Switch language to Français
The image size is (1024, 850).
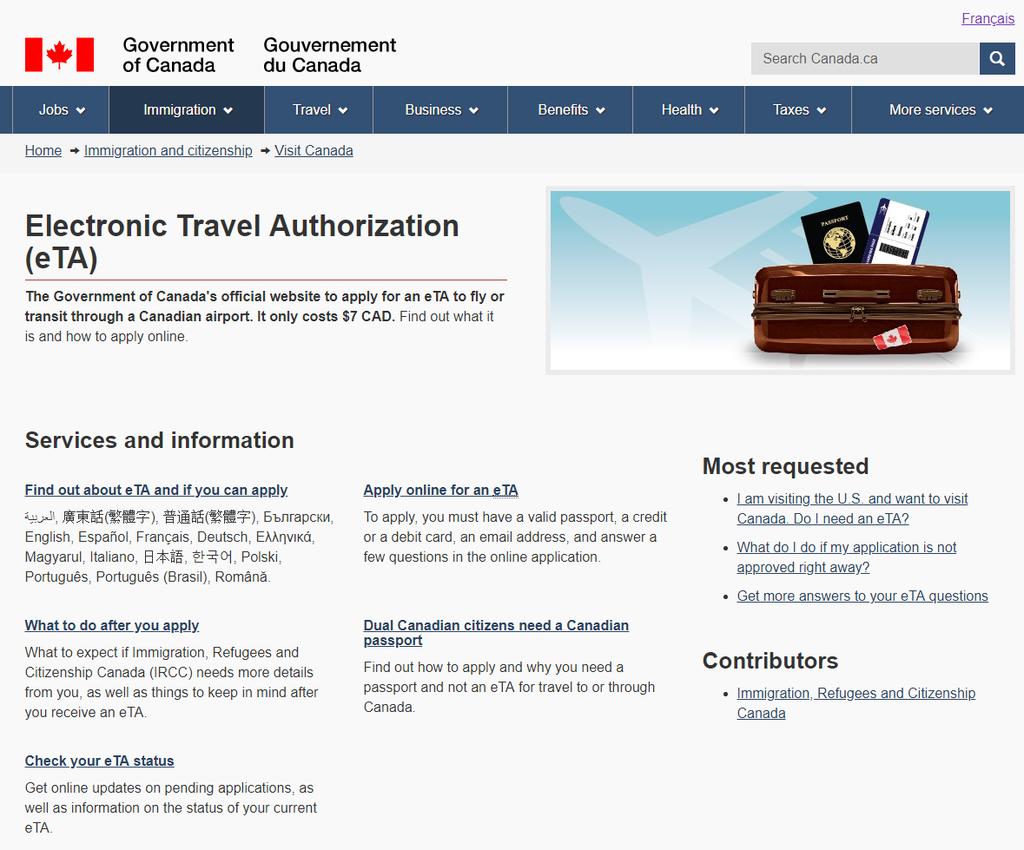[x=987, y=18]
